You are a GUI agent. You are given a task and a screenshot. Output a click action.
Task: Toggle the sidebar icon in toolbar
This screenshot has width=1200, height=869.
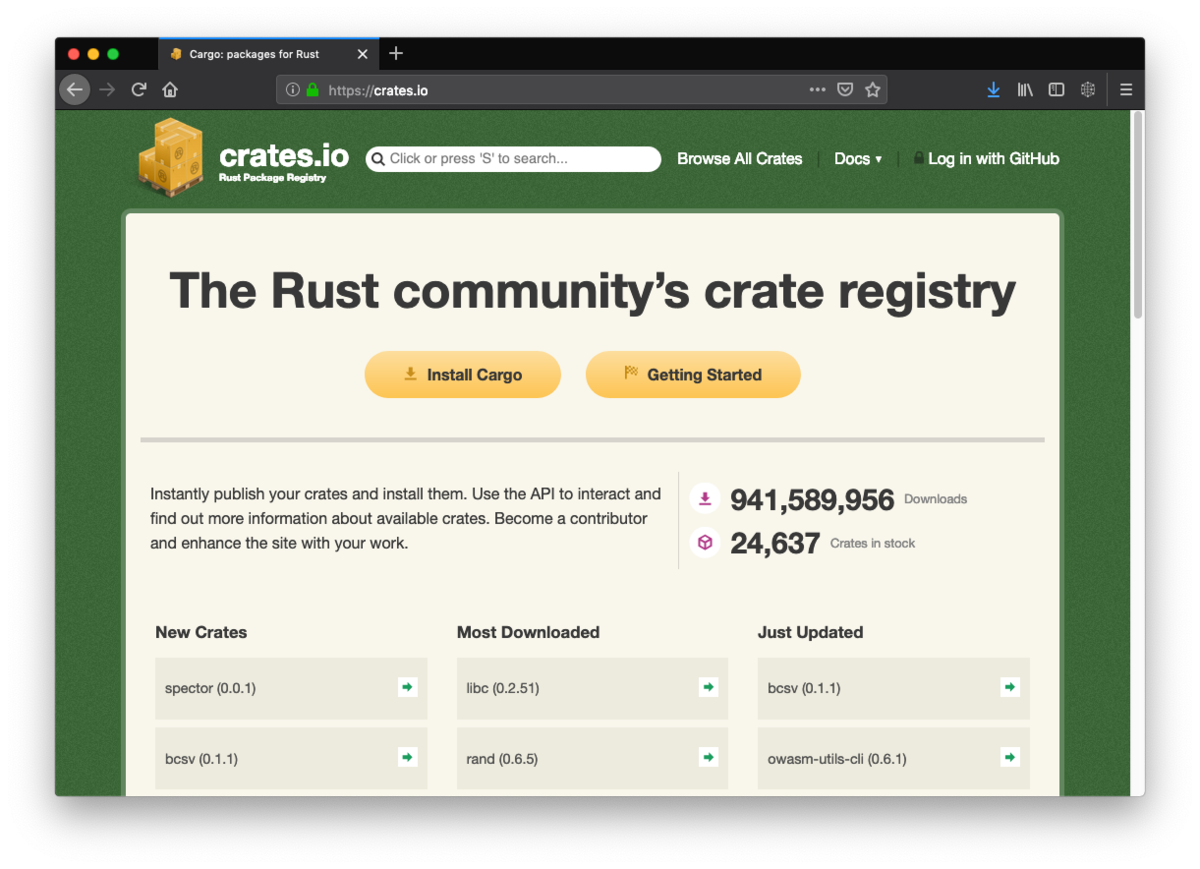pyautogui.click(x=1056, y=90)
